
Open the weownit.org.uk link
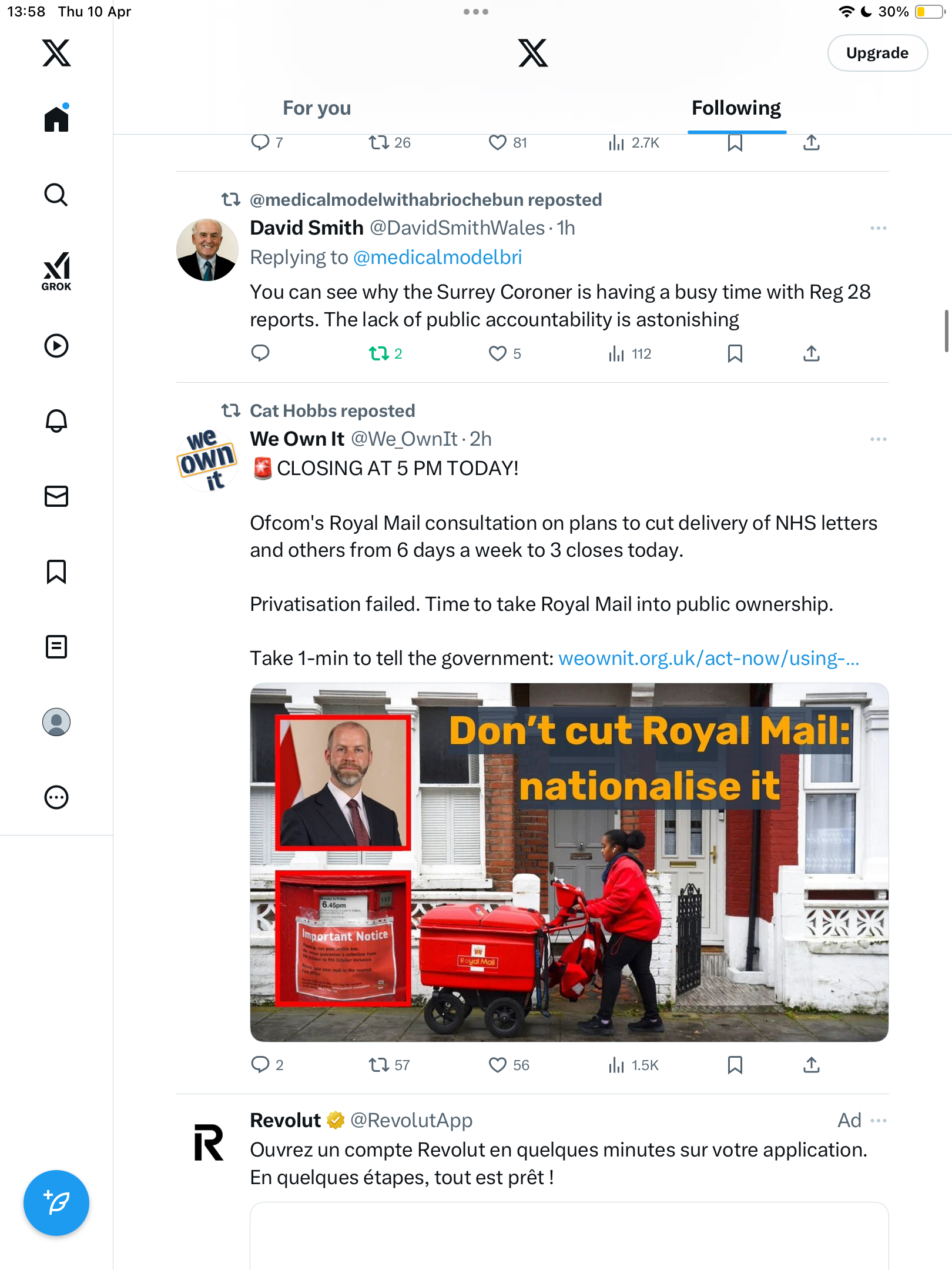click(x=709, y=658)
